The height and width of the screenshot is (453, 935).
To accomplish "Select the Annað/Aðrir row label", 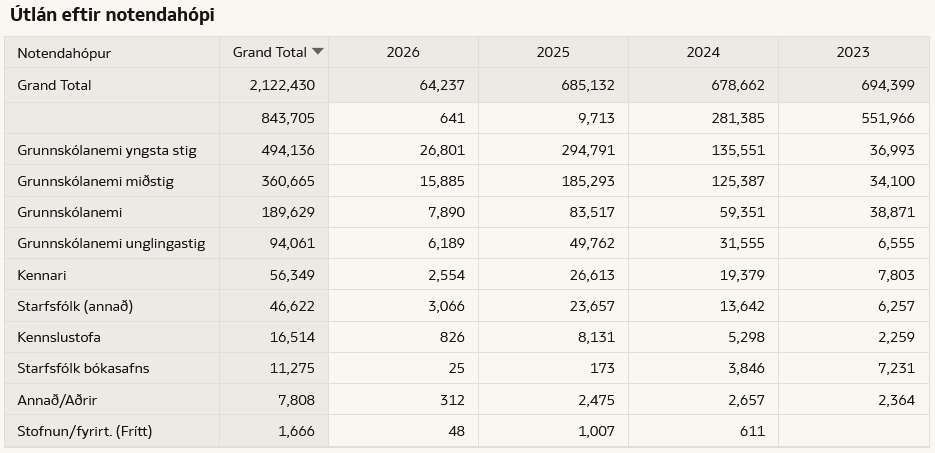I will pos(57,400).
